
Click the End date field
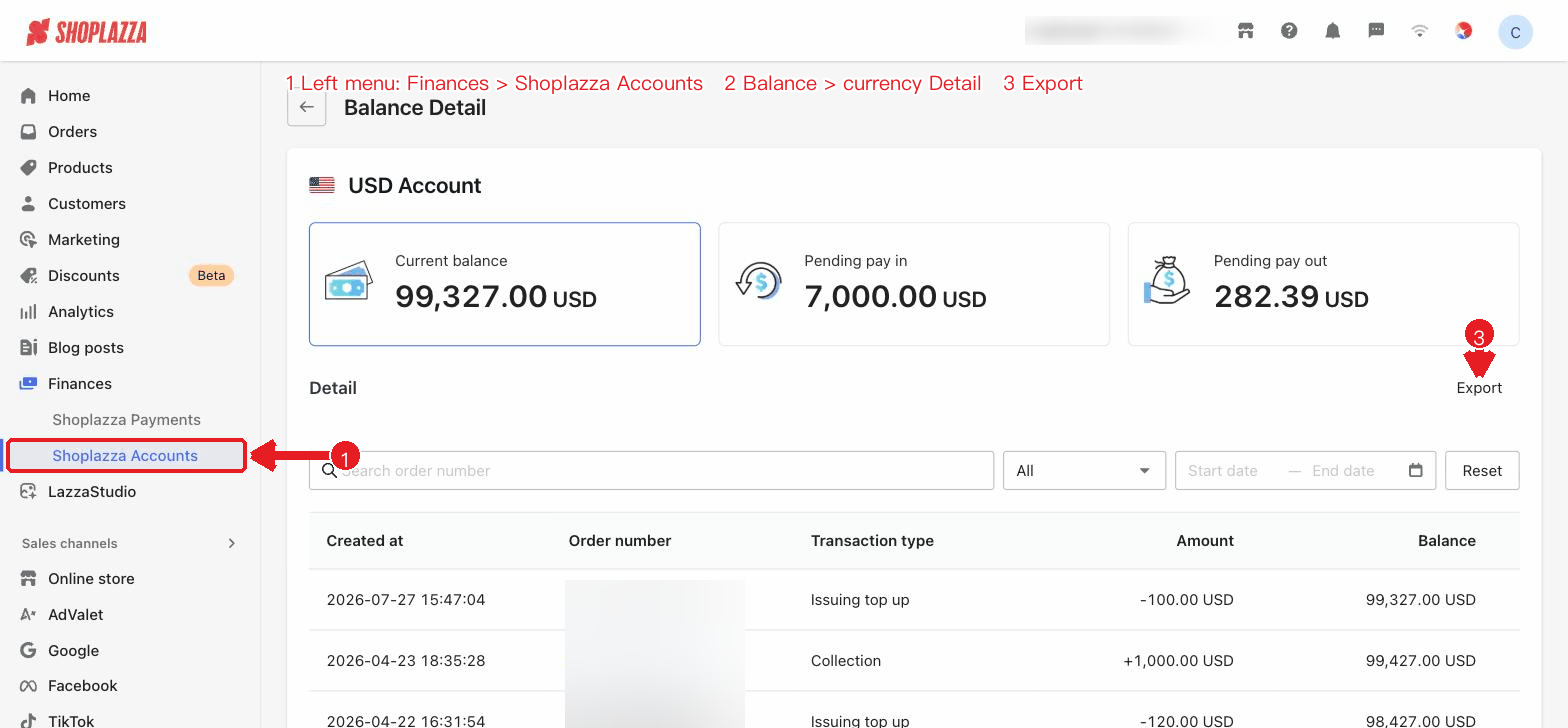click(1343, 471)
